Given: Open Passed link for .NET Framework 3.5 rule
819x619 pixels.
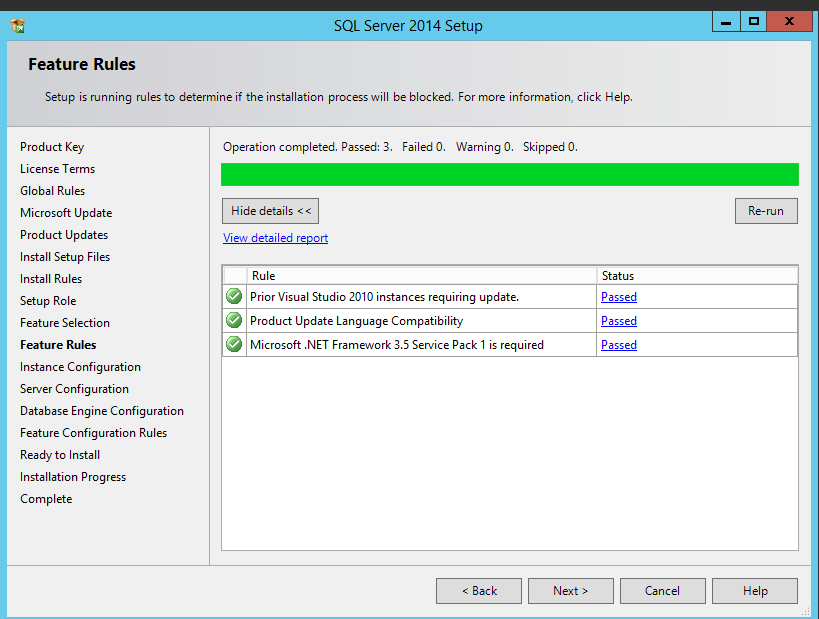Looking at the screenshot, I should coord(619,345).
